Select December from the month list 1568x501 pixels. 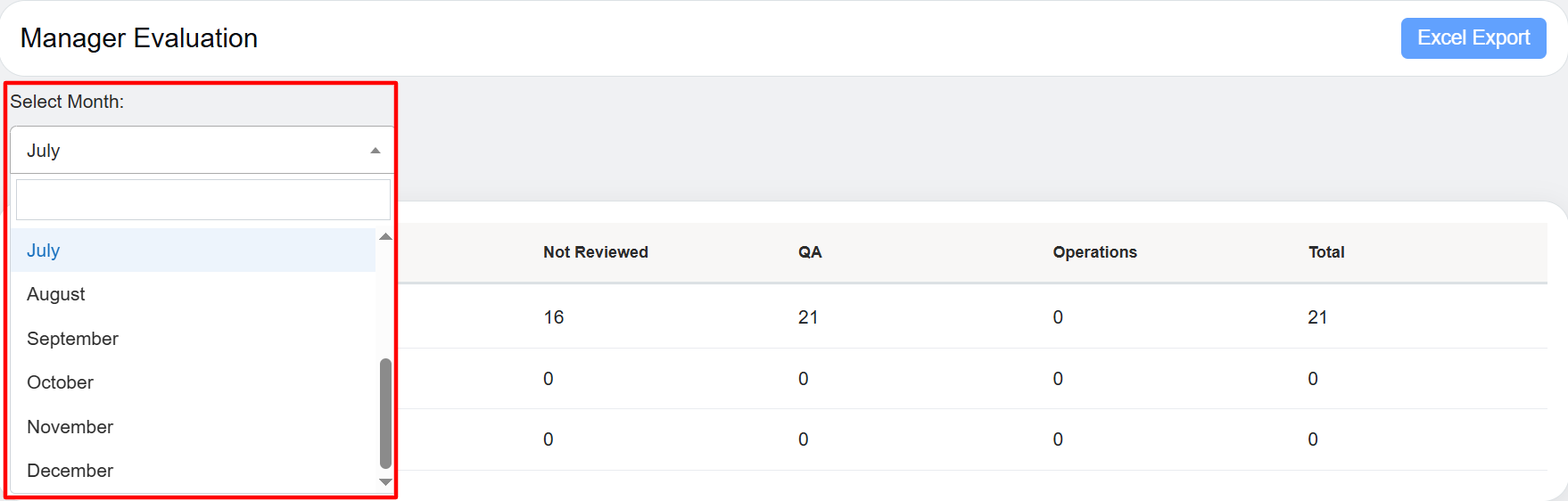[70, 471]
